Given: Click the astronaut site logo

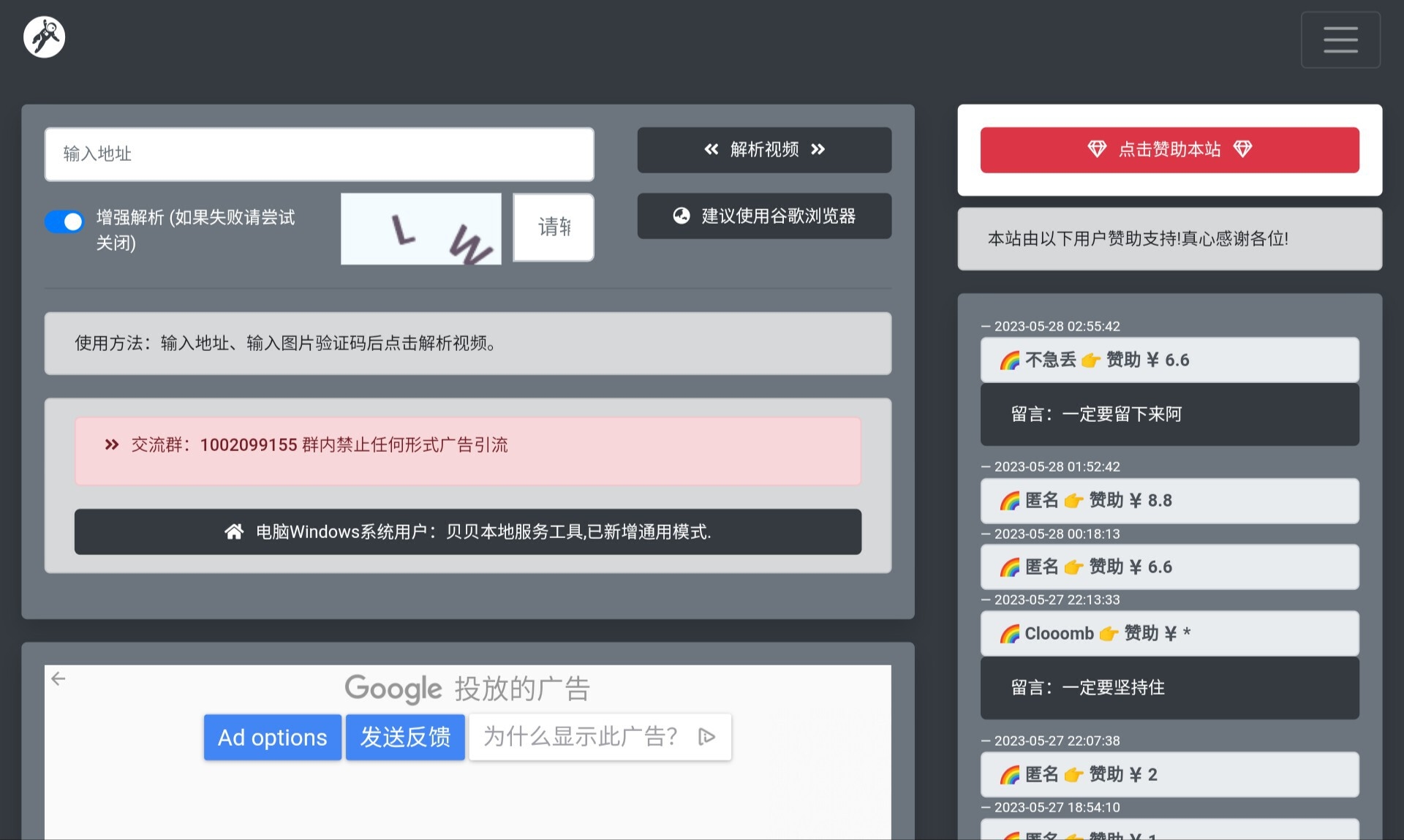Looking at the screenshot, I should coord(44,37).
